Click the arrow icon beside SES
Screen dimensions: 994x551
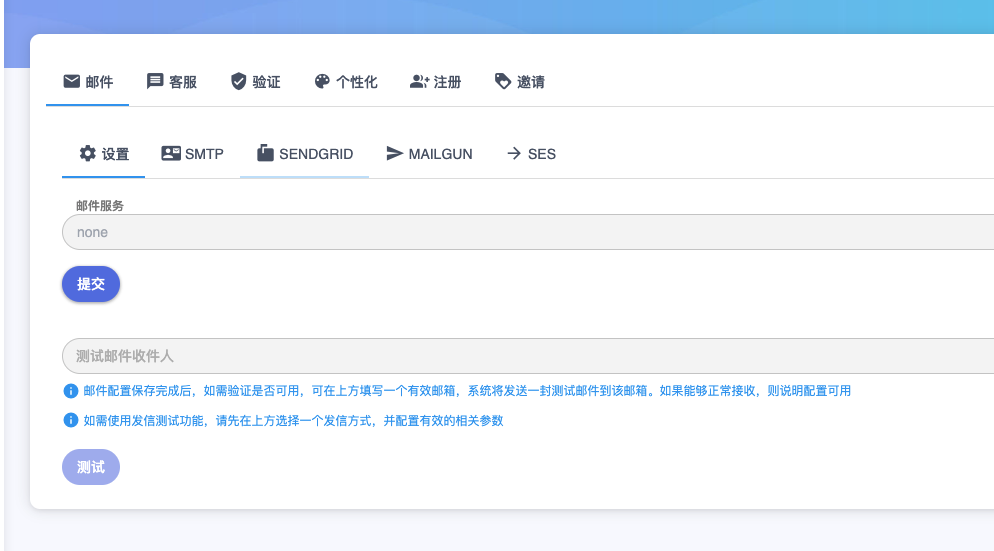click(x=514, y=153)
